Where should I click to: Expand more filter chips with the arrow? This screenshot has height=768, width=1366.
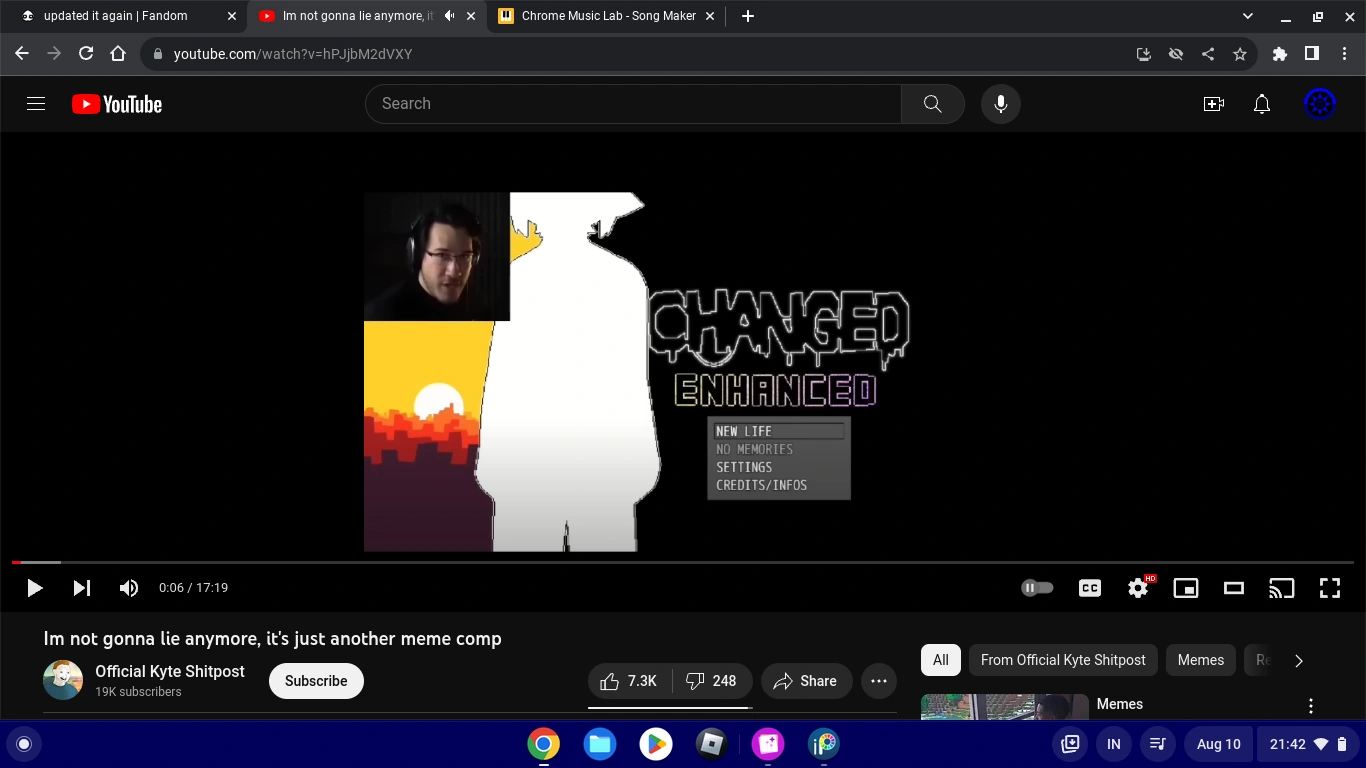(1299, 660)
